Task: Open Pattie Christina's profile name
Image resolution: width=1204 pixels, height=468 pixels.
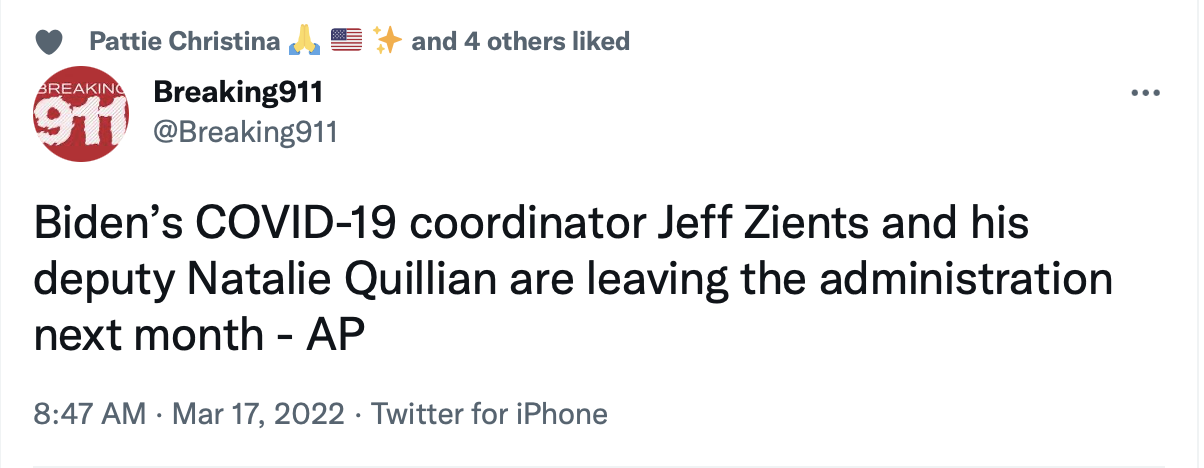Action: pos(185,41)
